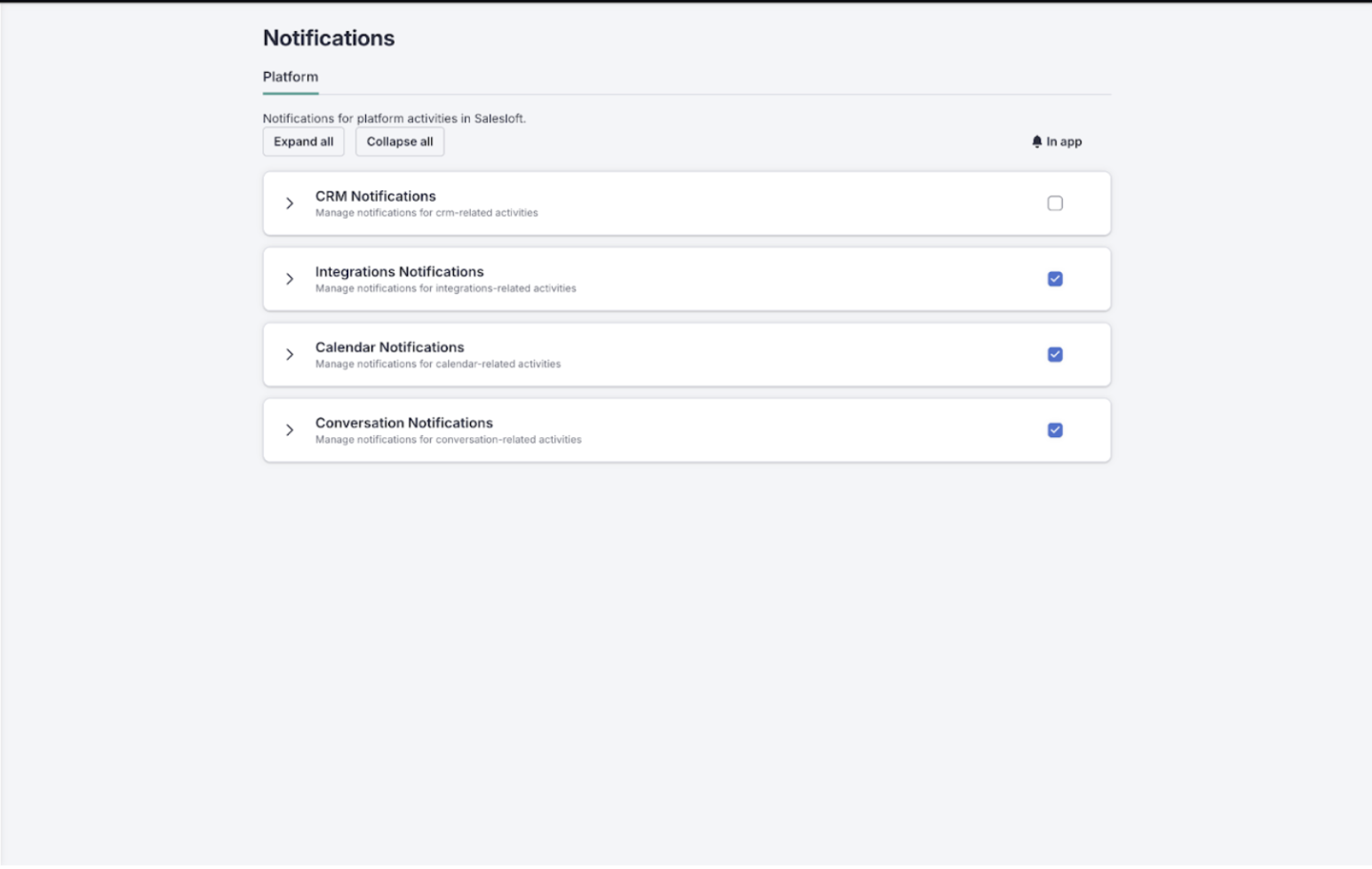Open the CRM Notifications title
The height and width of the screenshot is (869, 1372).
(x=376, y=196)
